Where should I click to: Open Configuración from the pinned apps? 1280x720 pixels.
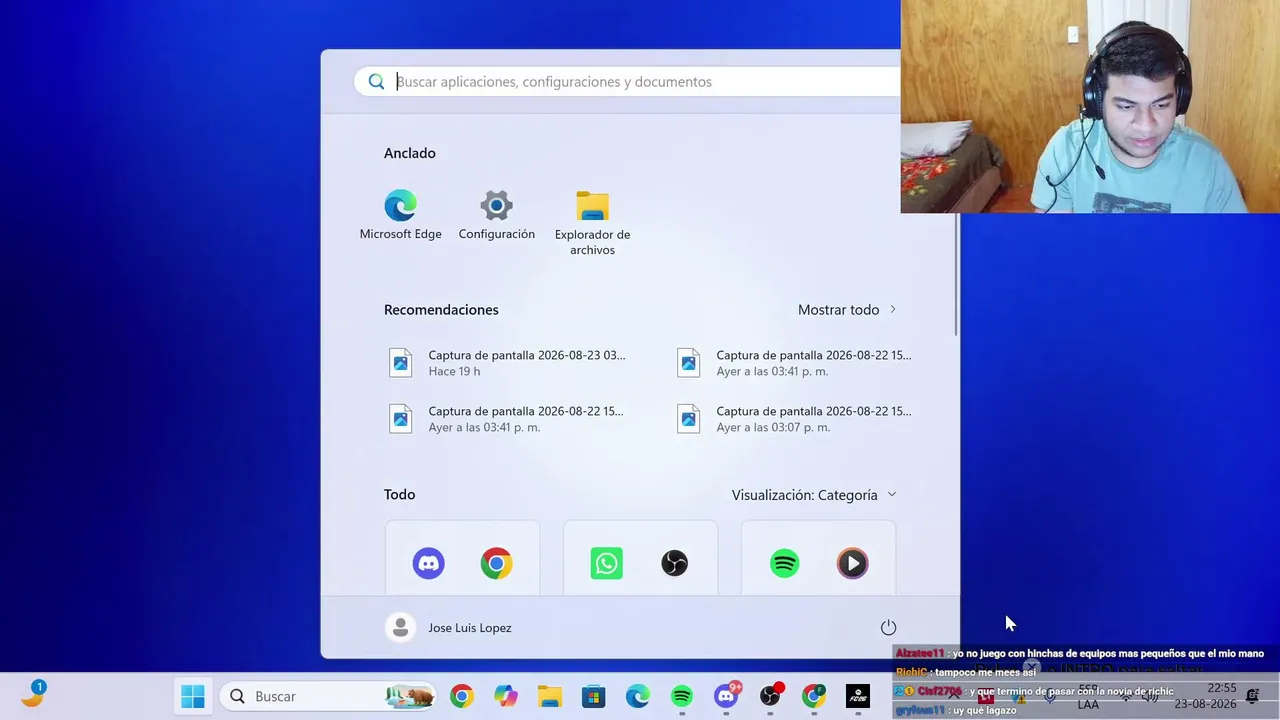click(496, 215)
